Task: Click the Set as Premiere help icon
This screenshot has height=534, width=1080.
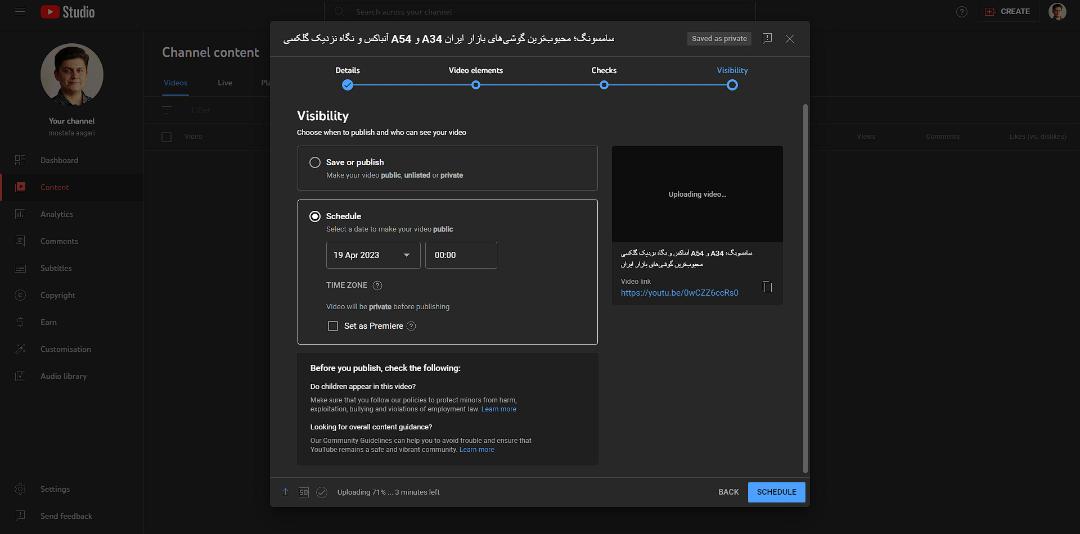Action: point(411,326)
